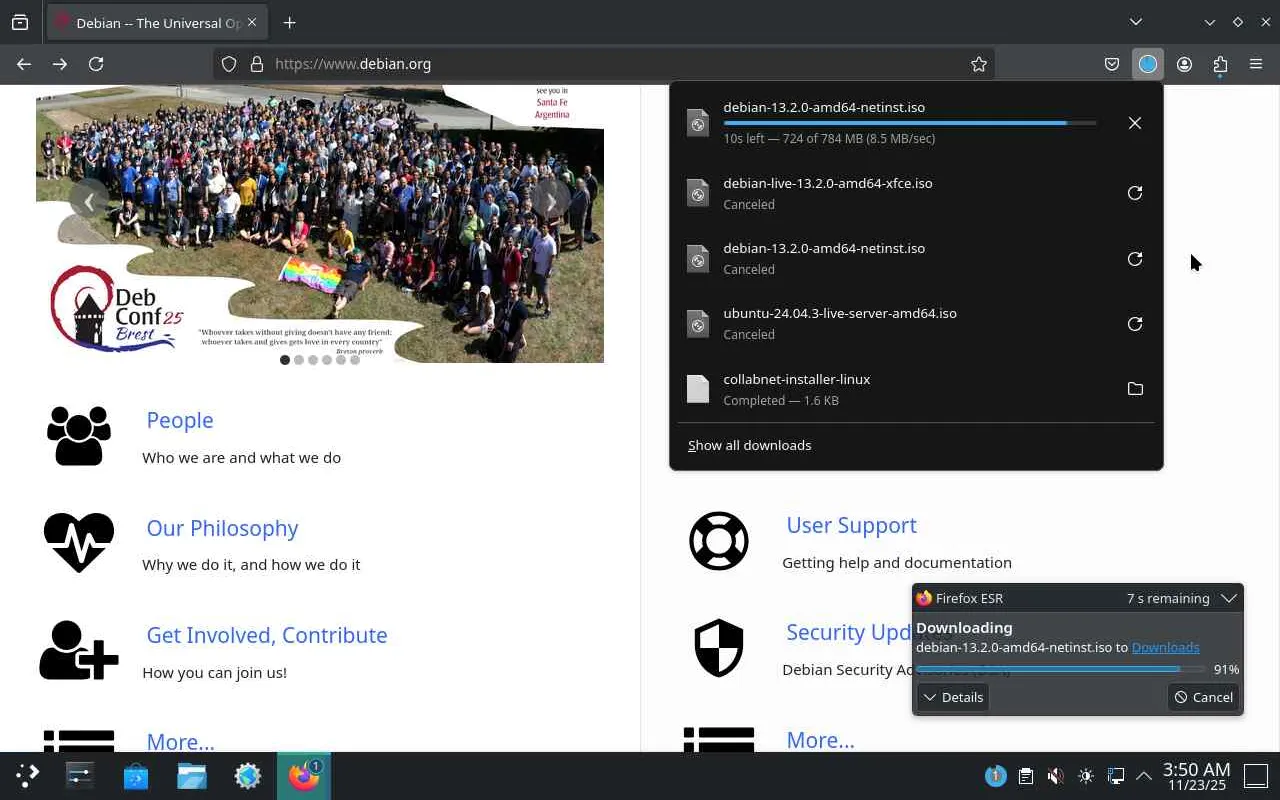Open the Firefox View icon left of the tab
Image resolution: width=1280 pixels, height=800 pixels.
20,22
